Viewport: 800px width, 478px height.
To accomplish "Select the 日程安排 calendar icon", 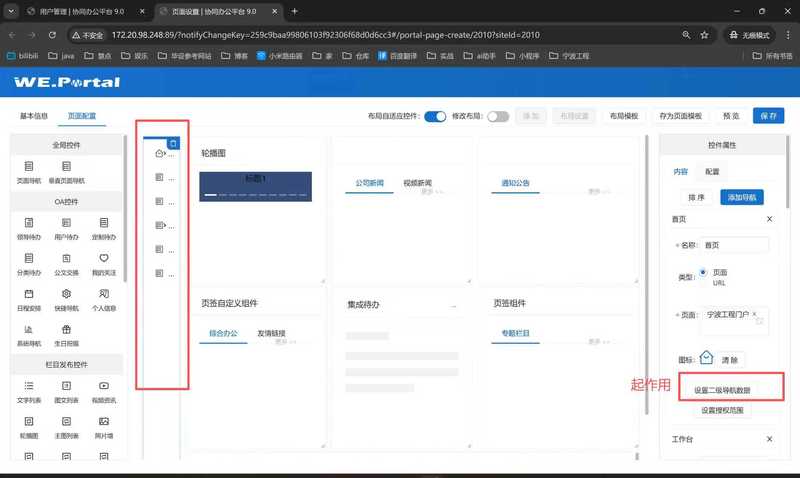I will pyautogui.click(x=29, y=294).
